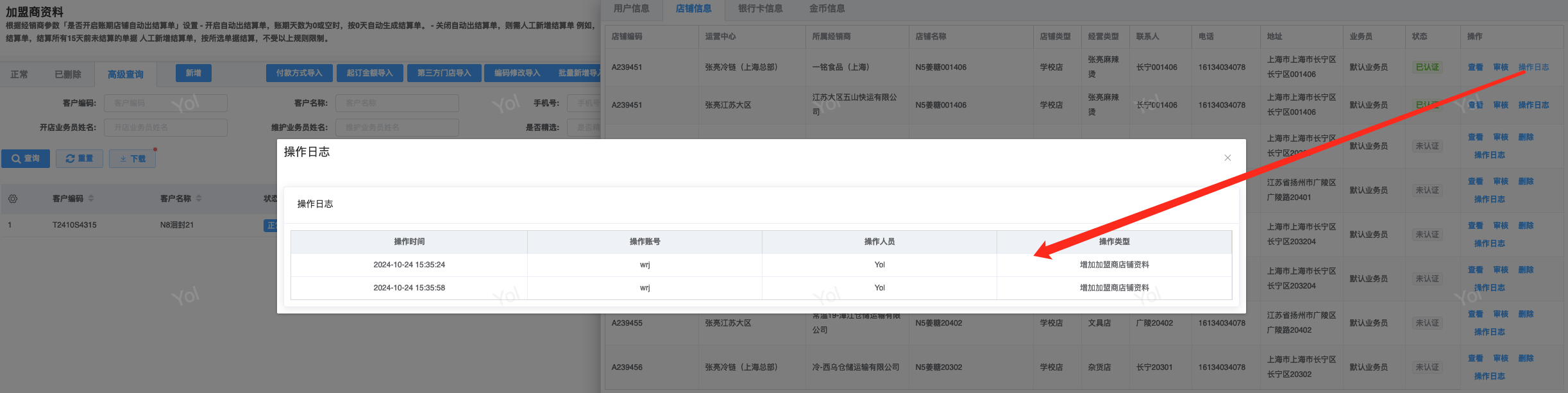Switch to the 用户信息 tab
This screenshot has width=1568, height=393.
(631, 8)
